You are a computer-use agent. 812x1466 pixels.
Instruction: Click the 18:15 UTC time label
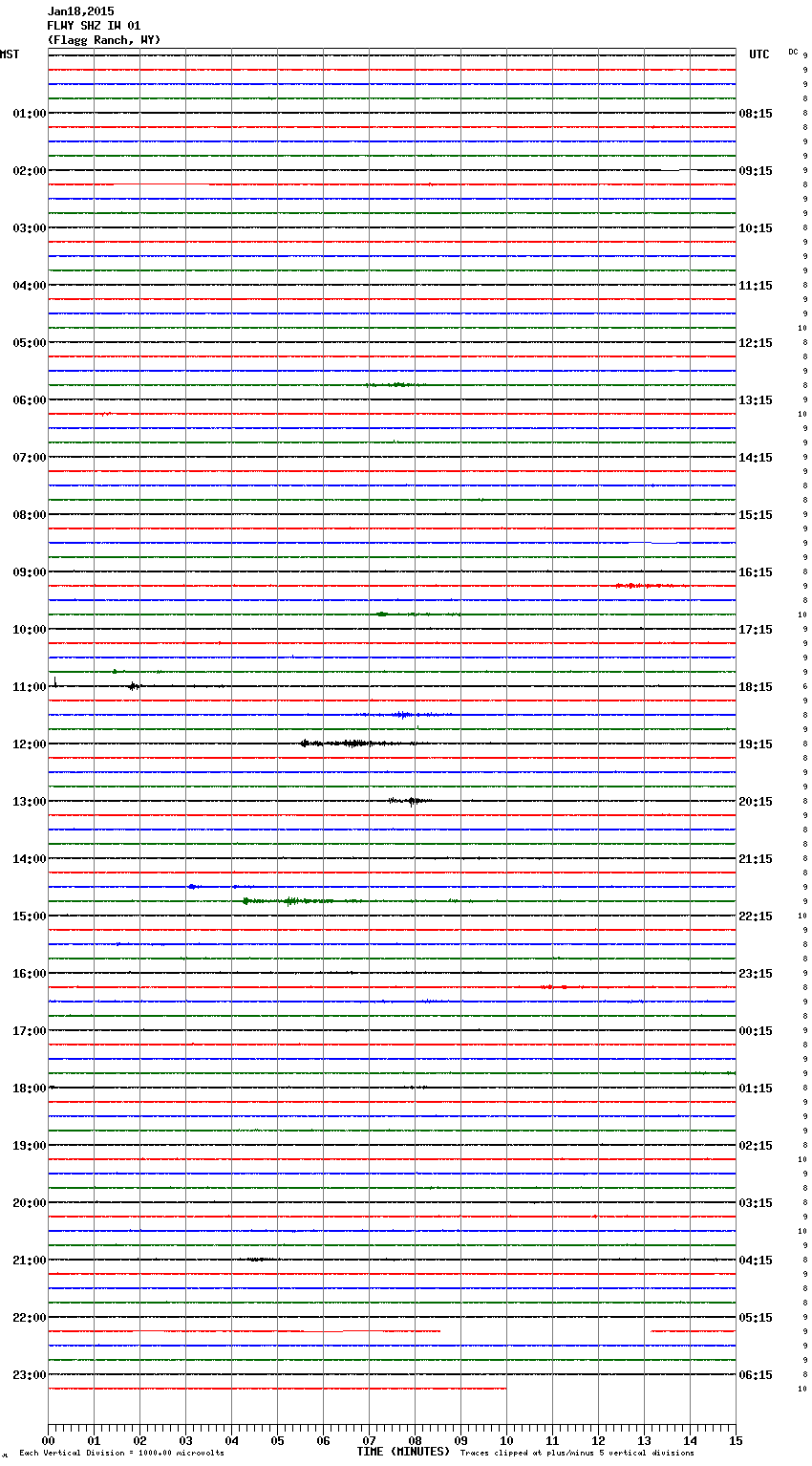click(x=756, y=687)
